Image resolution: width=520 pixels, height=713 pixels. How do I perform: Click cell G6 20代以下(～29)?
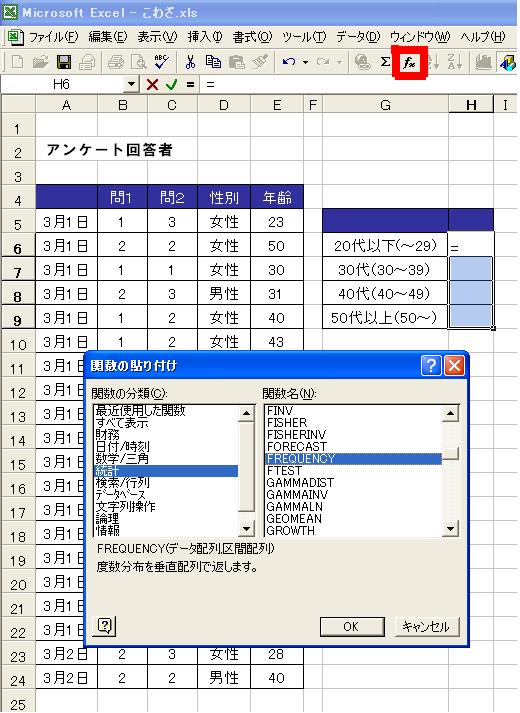coord(385,246)
